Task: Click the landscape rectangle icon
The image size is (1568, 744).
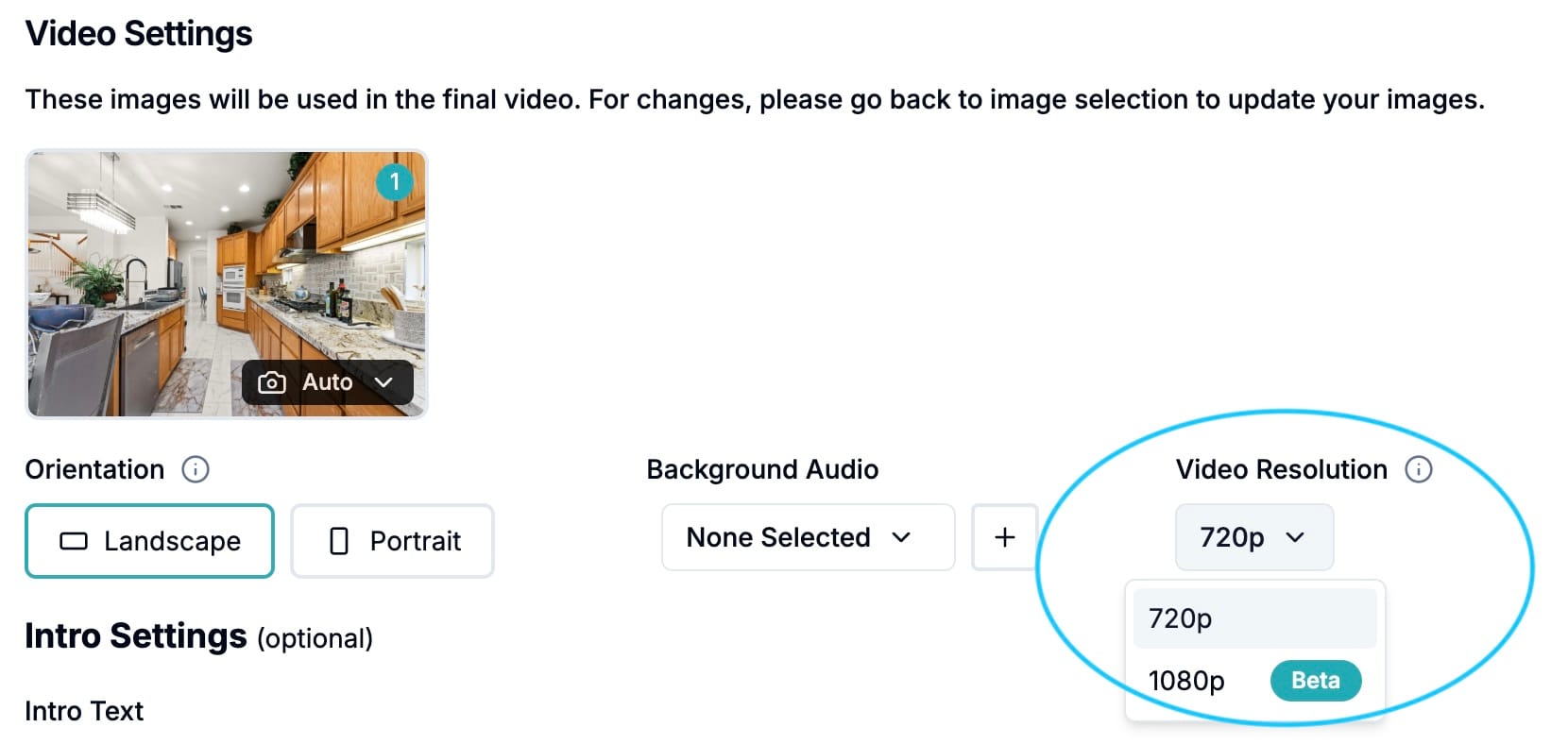Action: click(74, 541)
